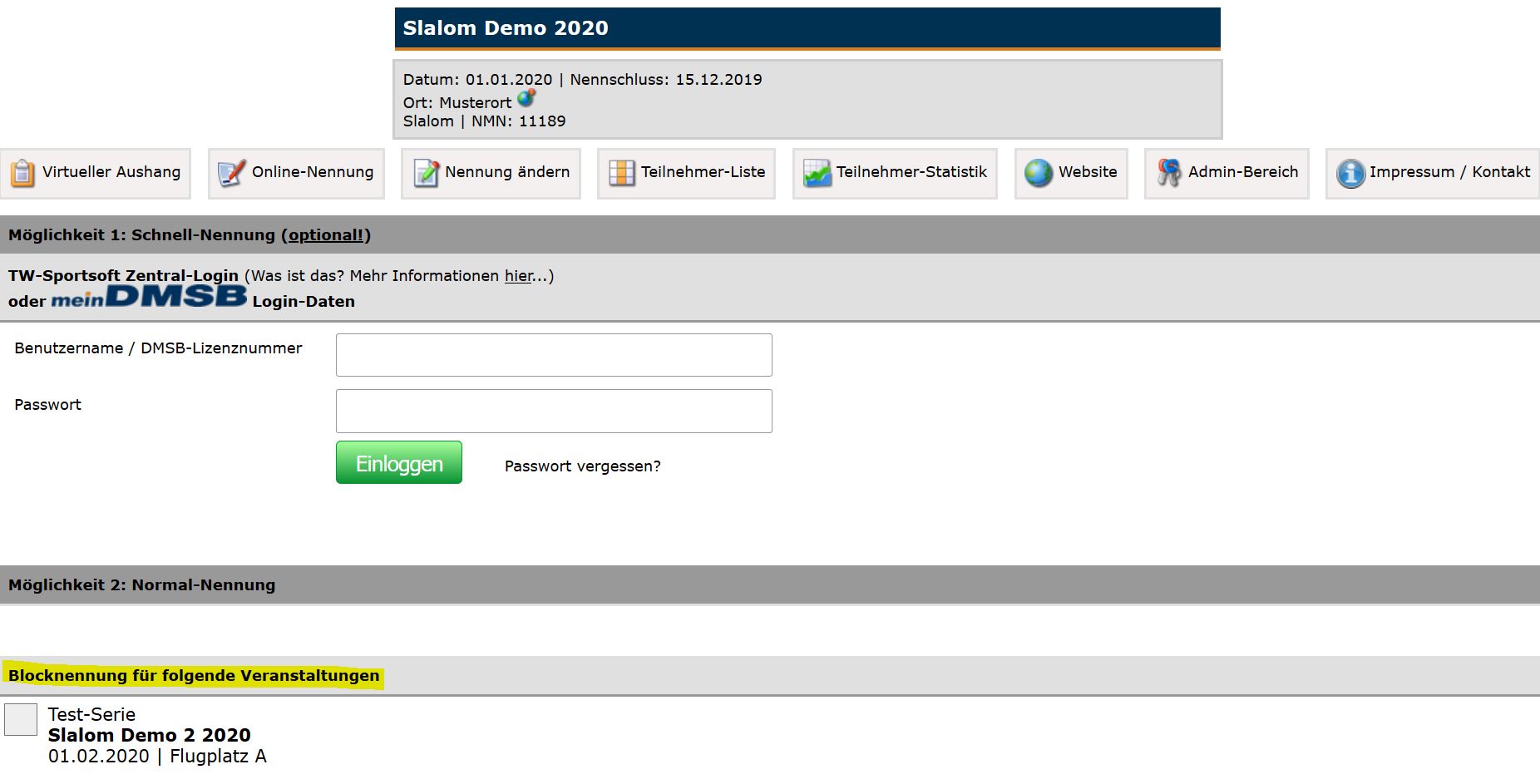Open the map globe next to Musterort

coord(526,99)
